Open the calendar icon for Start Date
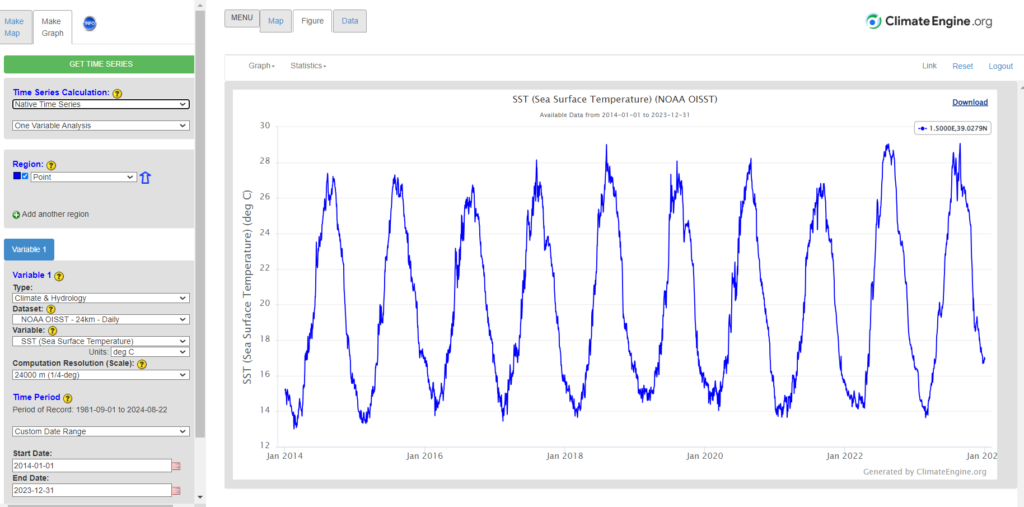This screenshot has width=1024, height=507. [176, 466]
